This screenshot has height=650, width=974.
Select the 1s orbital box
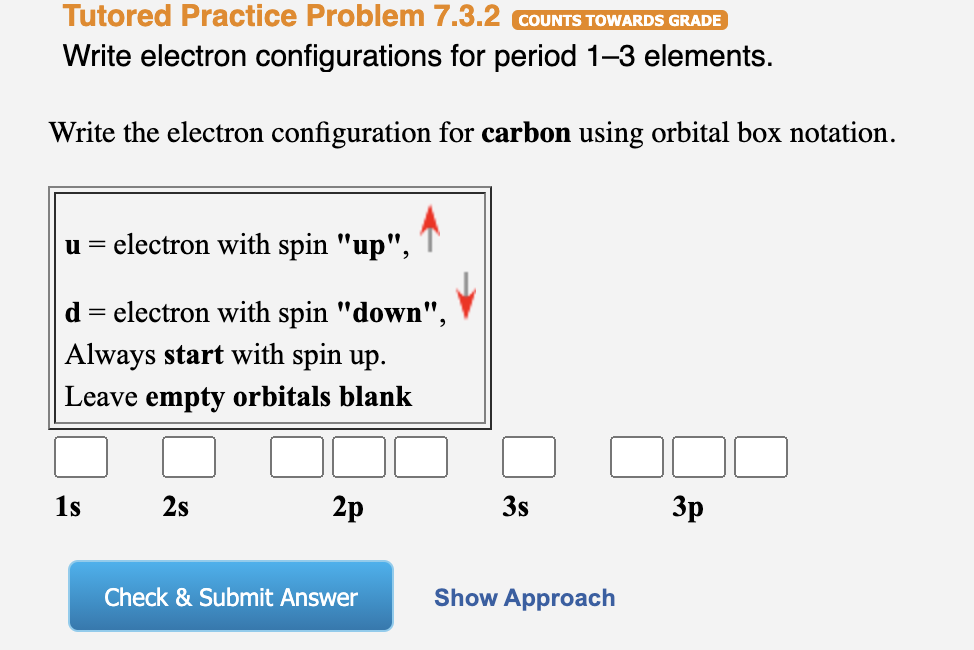coord(80,456)
